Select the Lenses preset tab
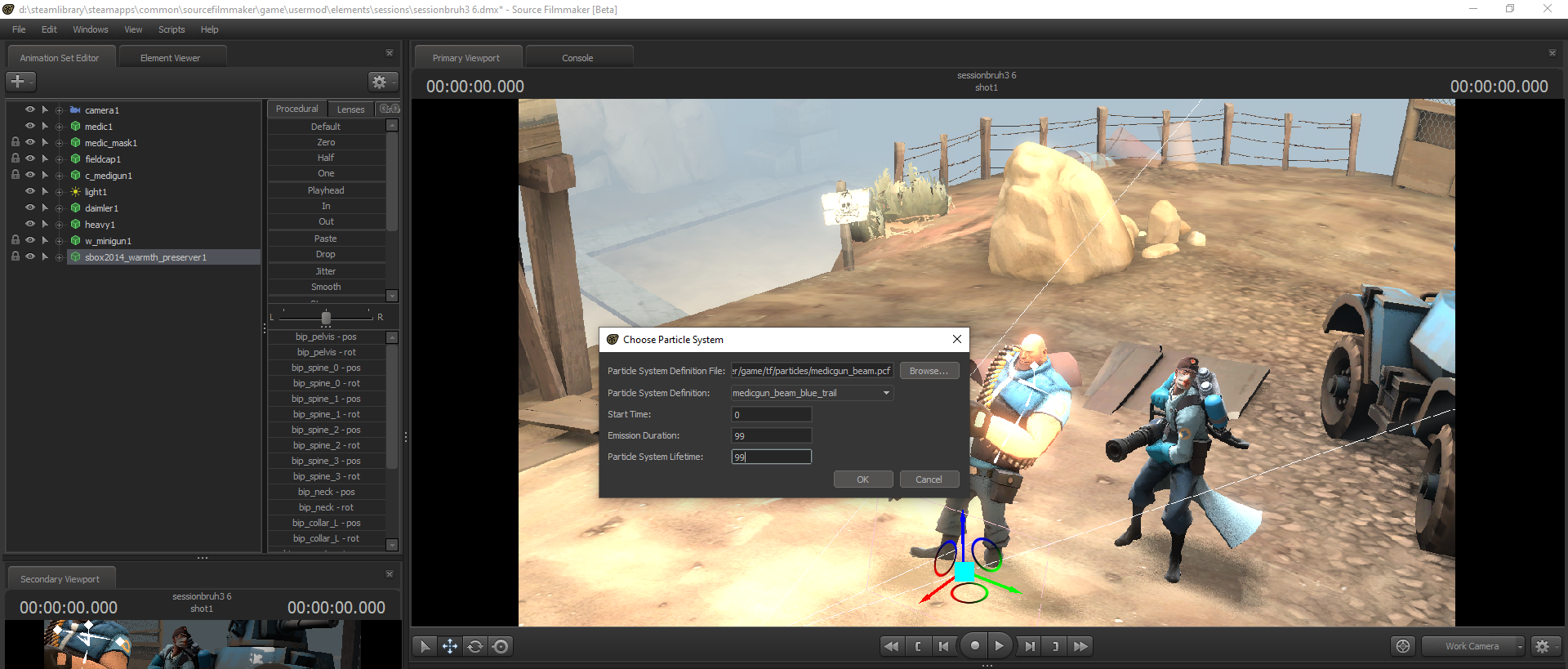 (x=350, y=109)
